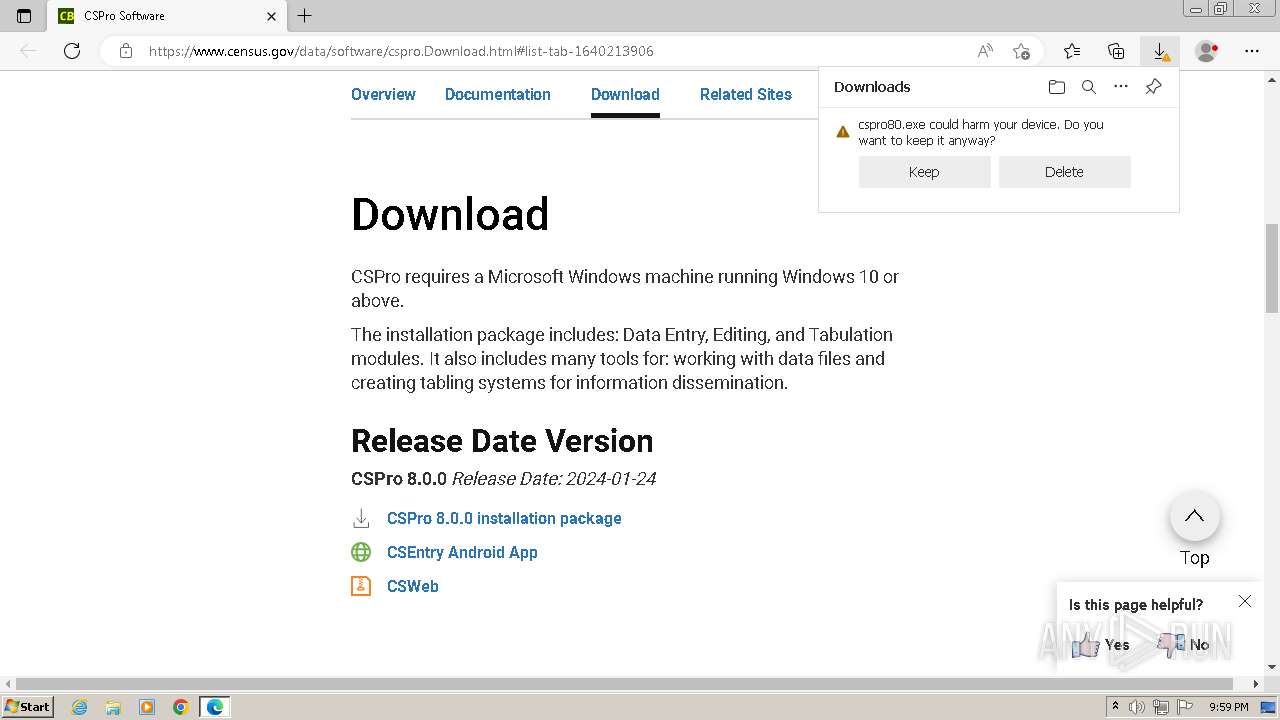
Task: Close the page helpful feedback box
Action: click(1245, 601)
